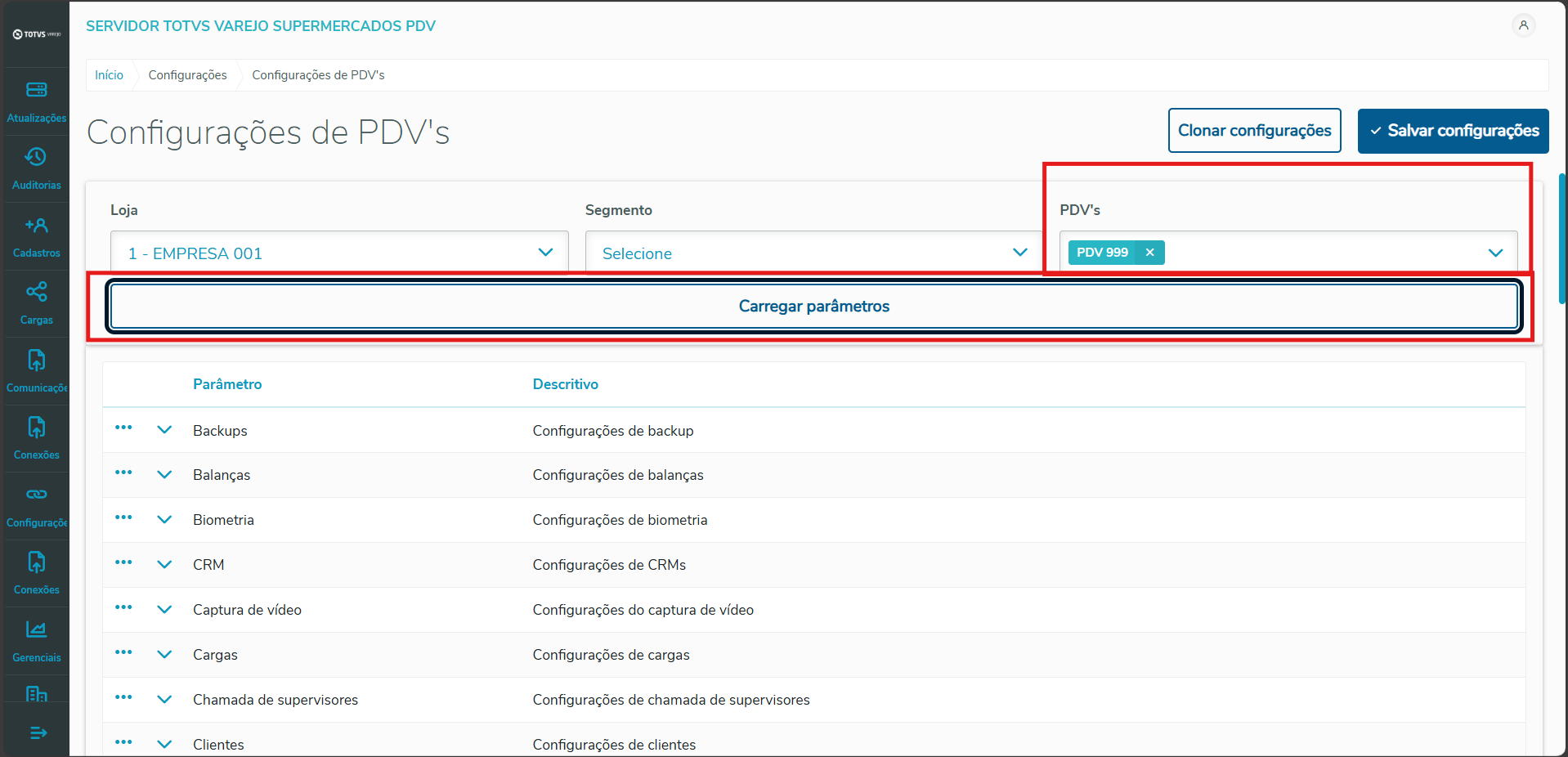Expand the Backups parameter row

(x=164, y=430)
